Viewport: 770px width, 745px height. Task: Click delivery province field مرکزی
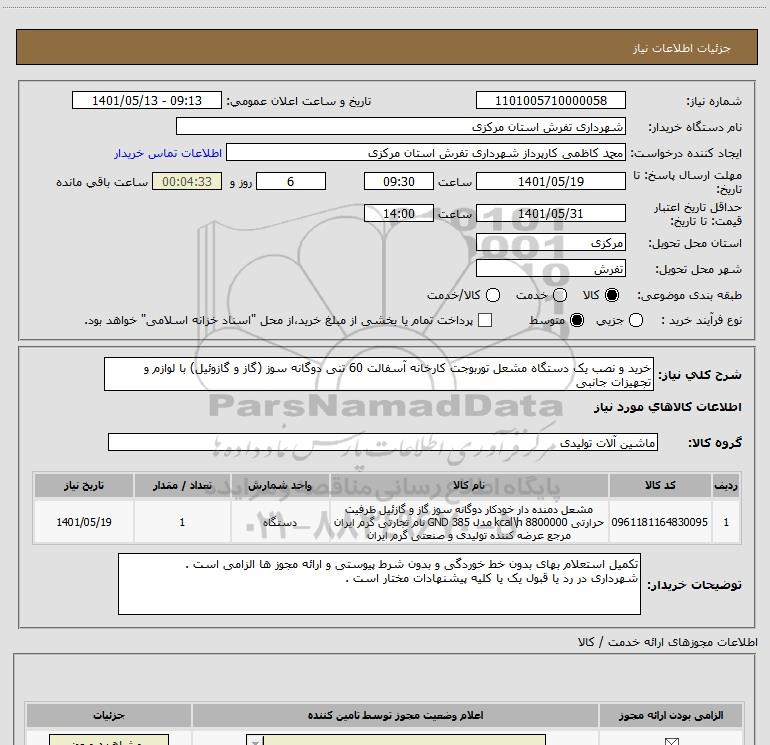point(550,242)
